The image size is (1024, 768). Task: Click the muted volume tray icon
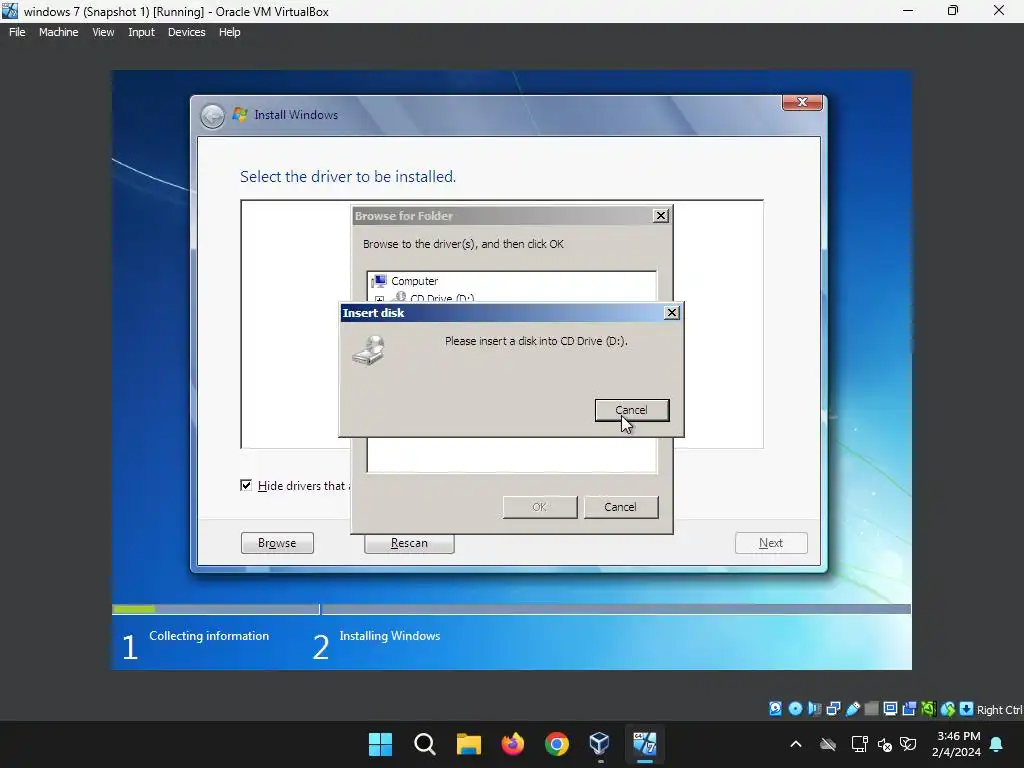pyautogui.click(x=885, y=744)
